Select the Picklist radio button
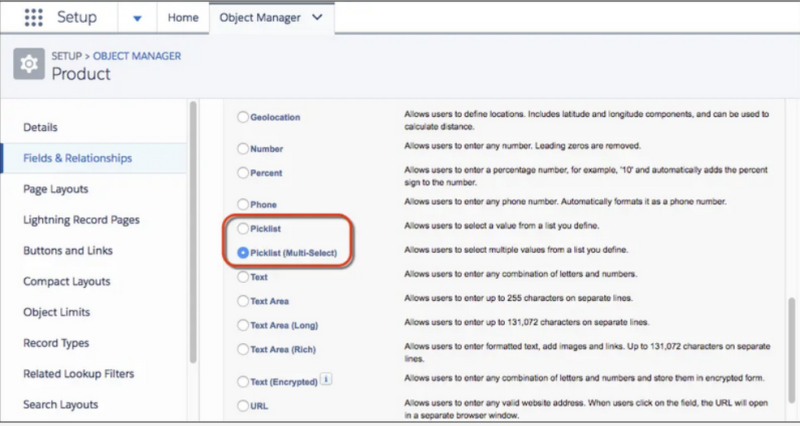The width and height of the screenshot is (800, 426). click(x=244, y=228)
